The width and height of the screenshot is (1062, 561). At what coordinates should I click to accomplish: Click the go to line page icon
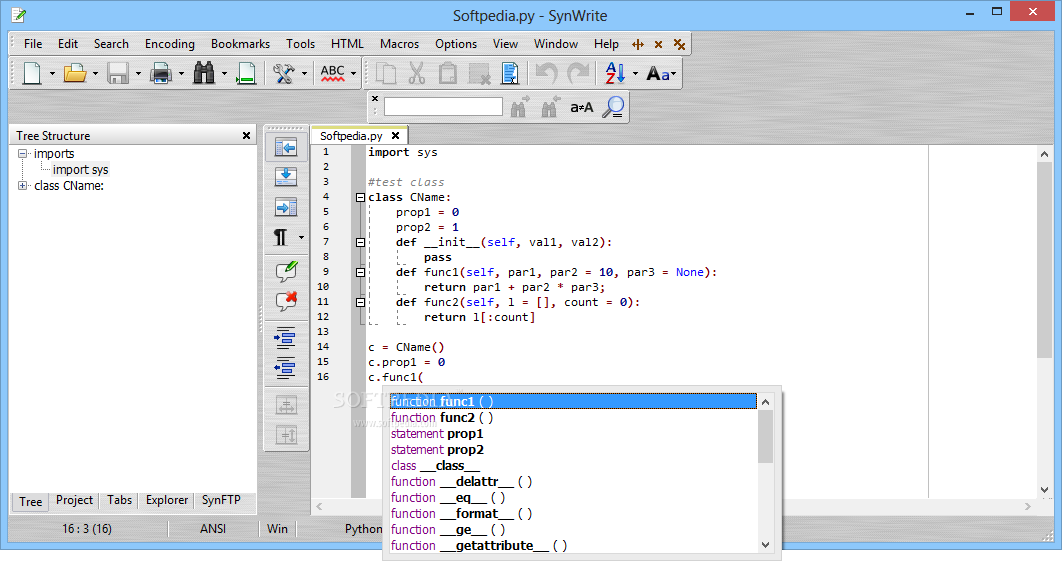[x=247, y=72]
